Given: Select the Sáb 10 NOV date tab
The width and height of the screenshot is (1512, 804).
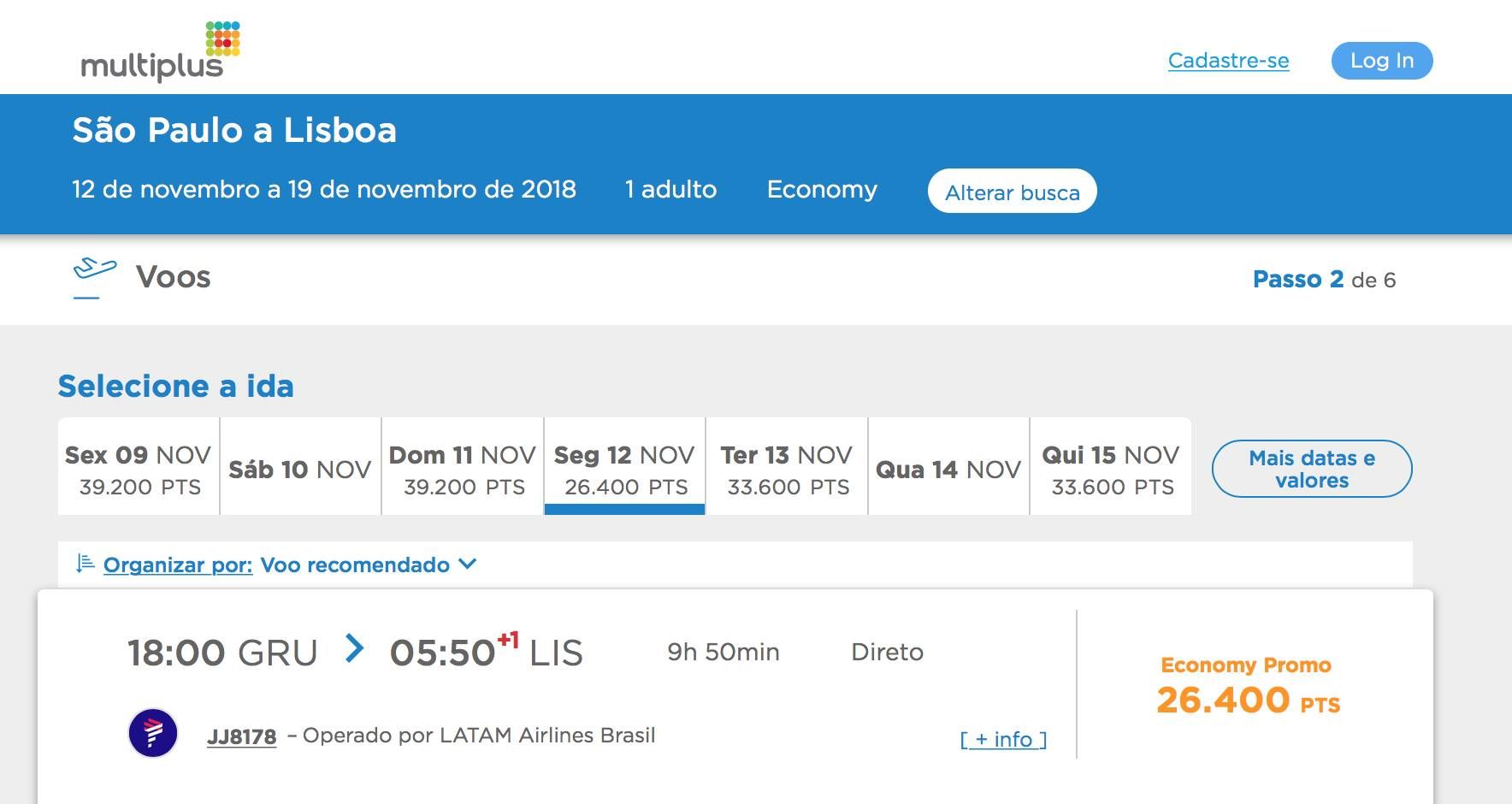Looking at the screenshot, I should click(x=300, y=467).
